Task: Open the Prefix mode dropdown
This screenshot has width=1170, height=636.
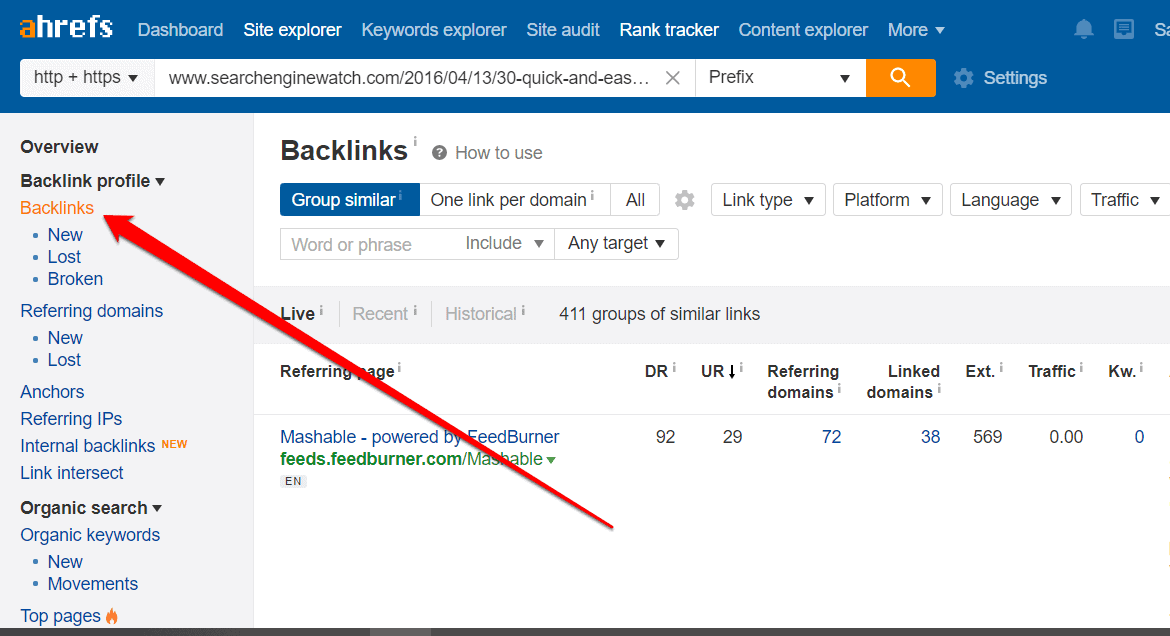Action: [x=780, y=78]
